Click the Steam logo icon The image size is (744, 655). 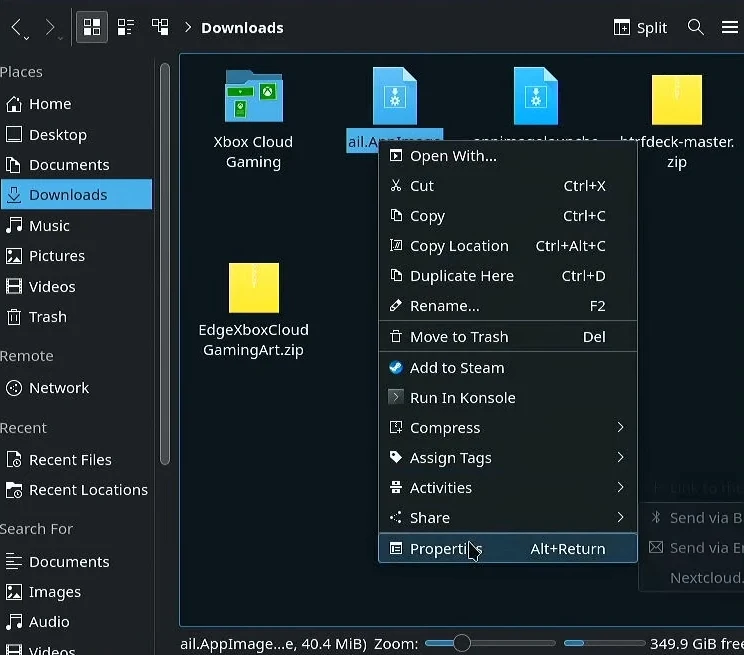(396, 367)
